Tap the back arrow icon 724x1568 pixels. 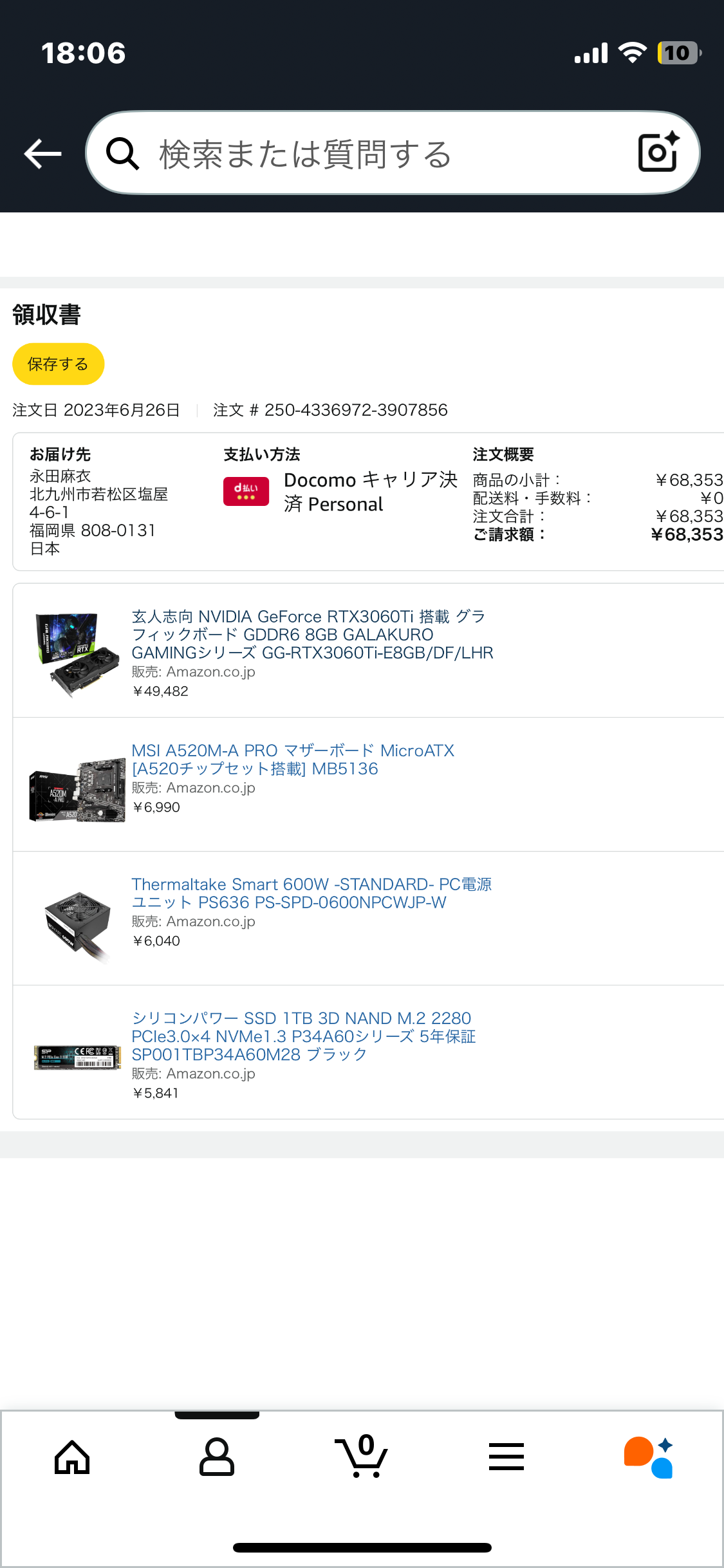point(42,154)
